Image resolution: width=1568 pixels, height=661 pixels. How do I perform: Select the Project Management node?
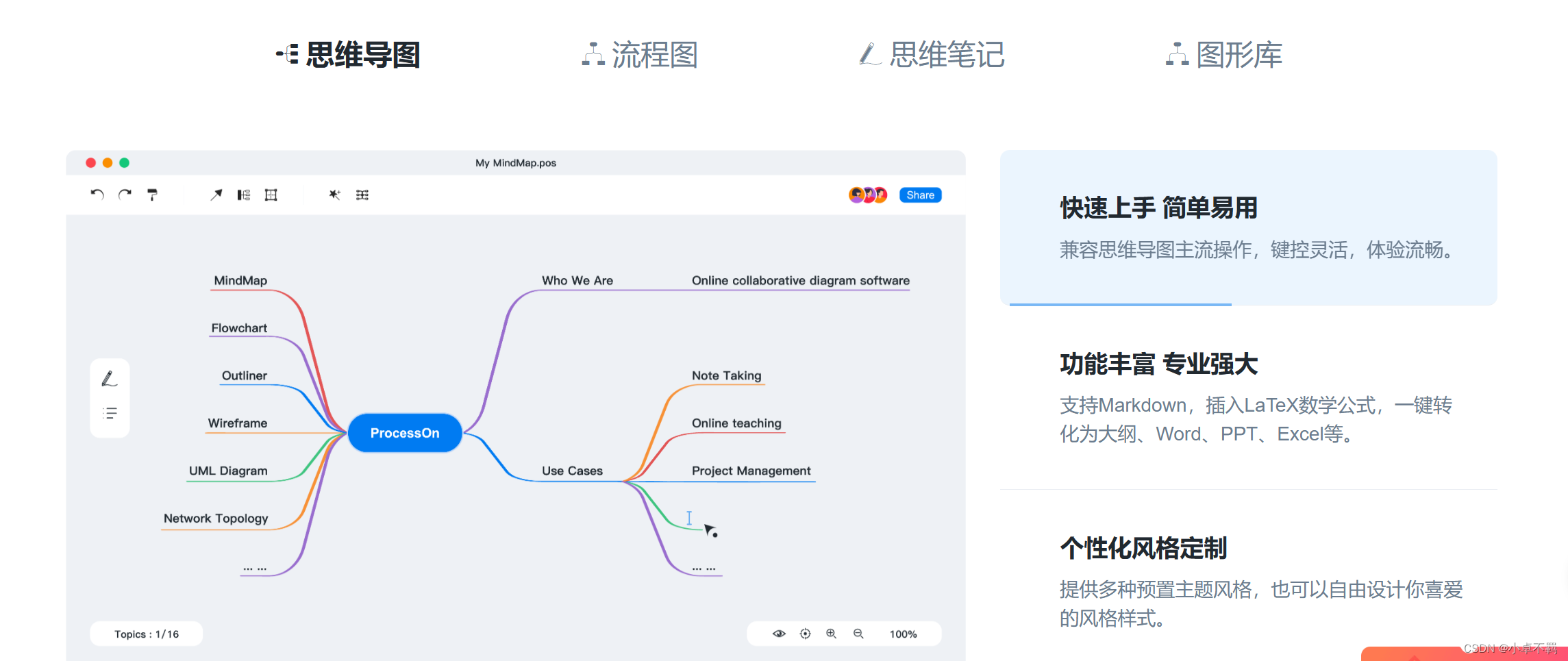pos(751,471)
